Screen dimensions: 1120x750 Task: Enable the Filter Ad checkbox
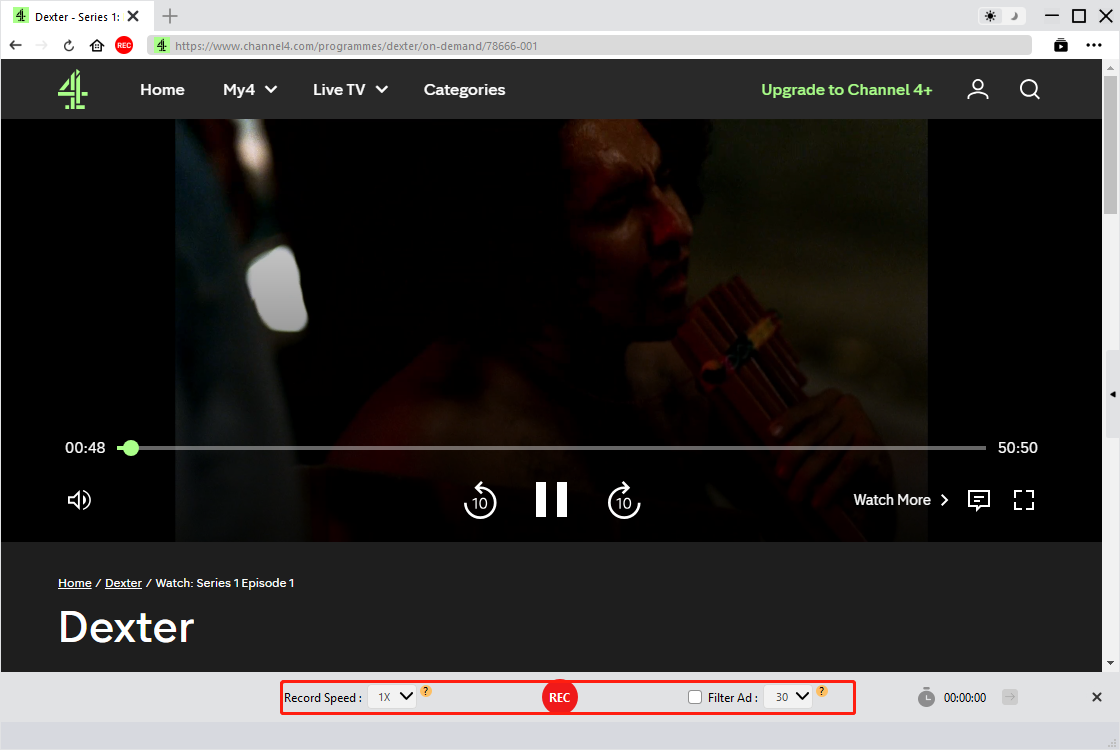[695, 696]
